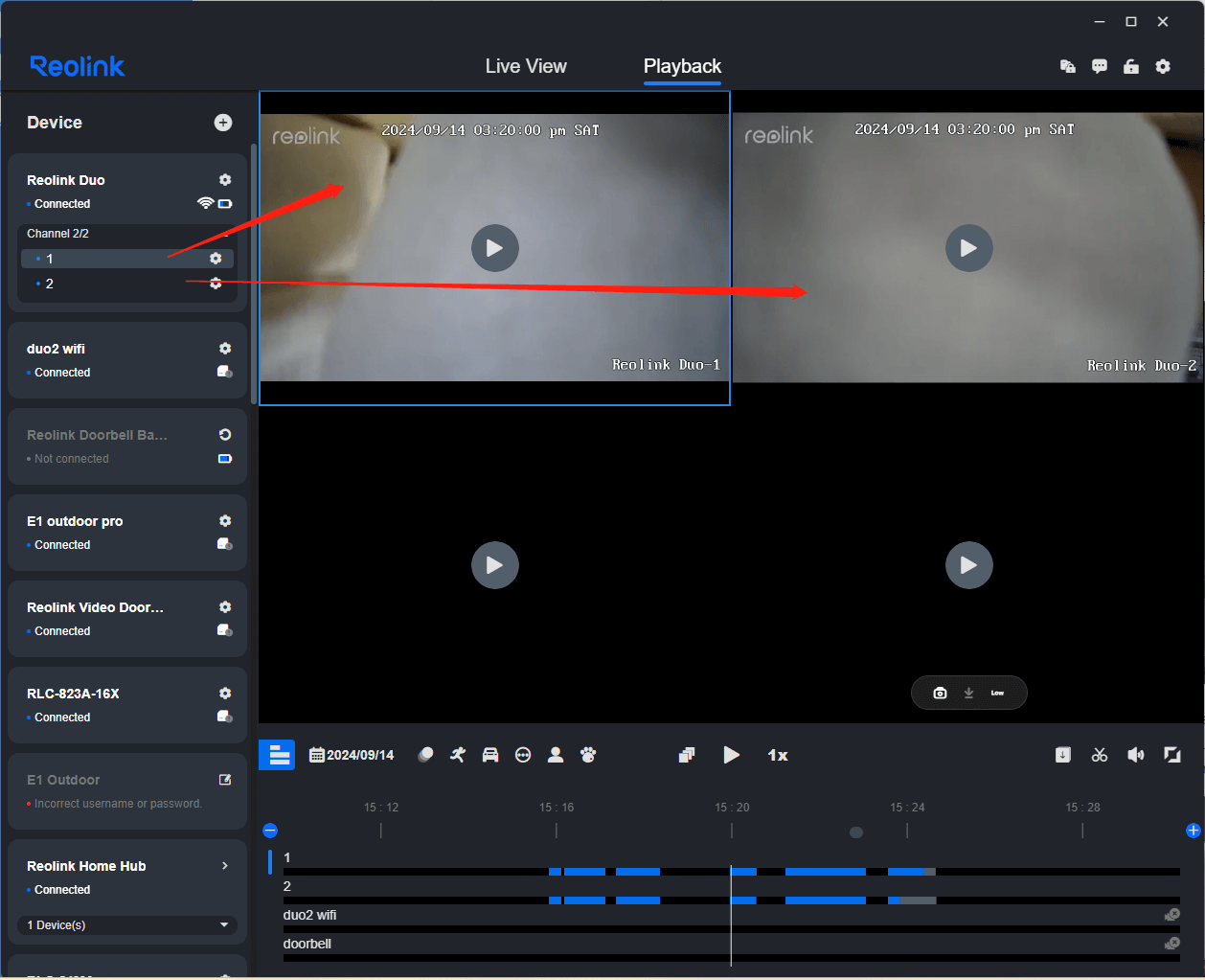1205x980 pixels.
Task: Filter recordings by person detection
Action: point(556,755)
